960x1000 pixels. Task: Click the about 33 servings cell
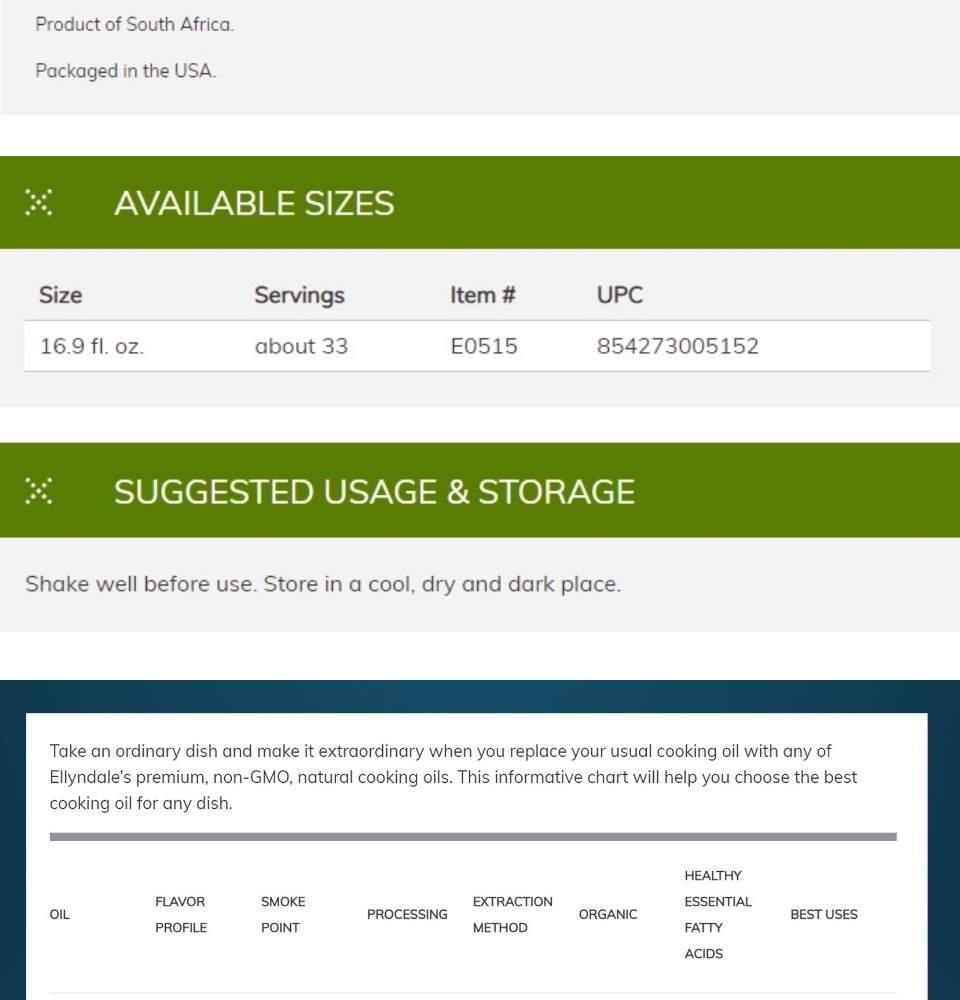301,346
